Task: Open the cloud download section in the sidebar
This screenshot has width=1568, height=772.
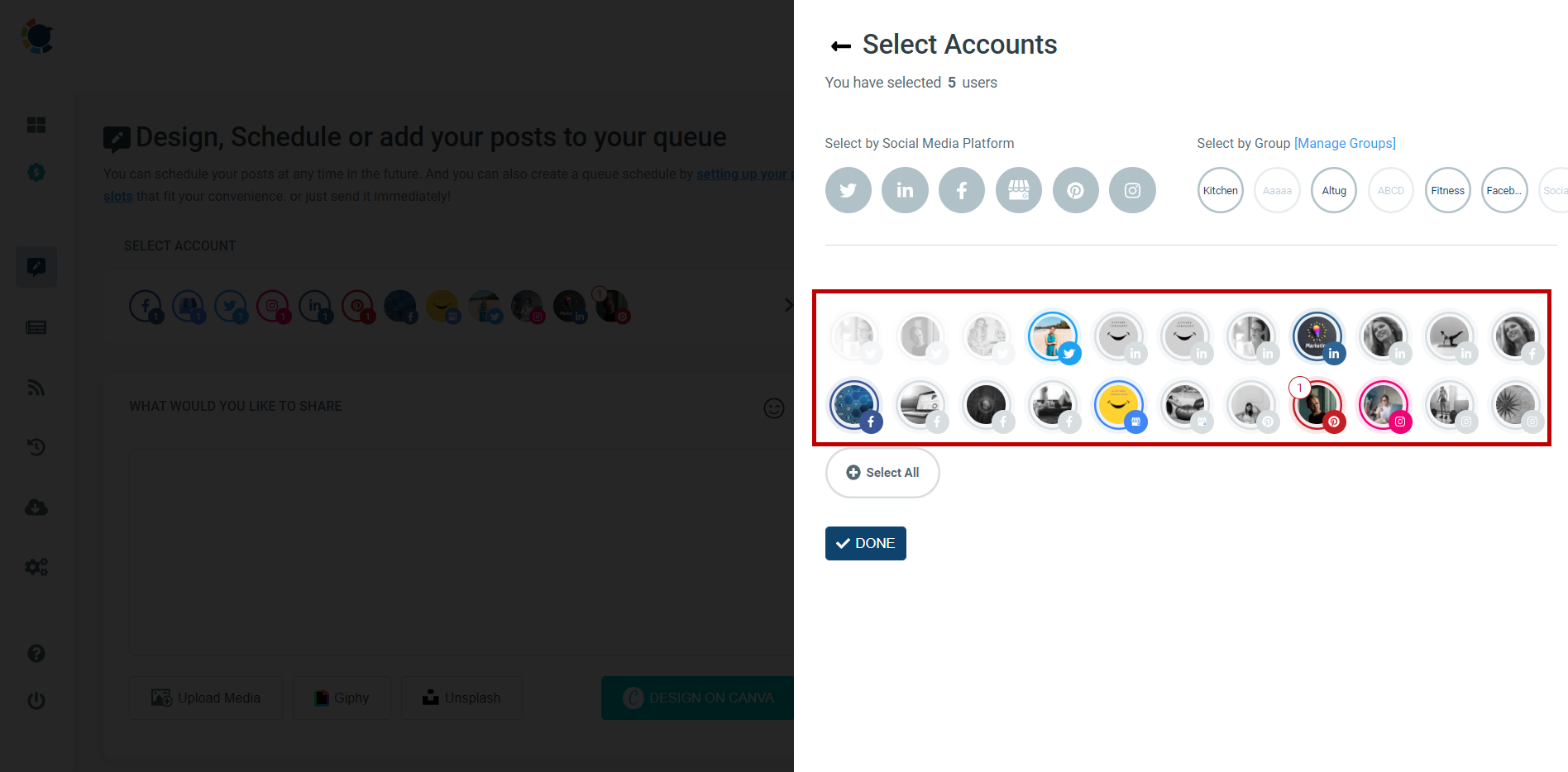Action: (x=36, y=508)
